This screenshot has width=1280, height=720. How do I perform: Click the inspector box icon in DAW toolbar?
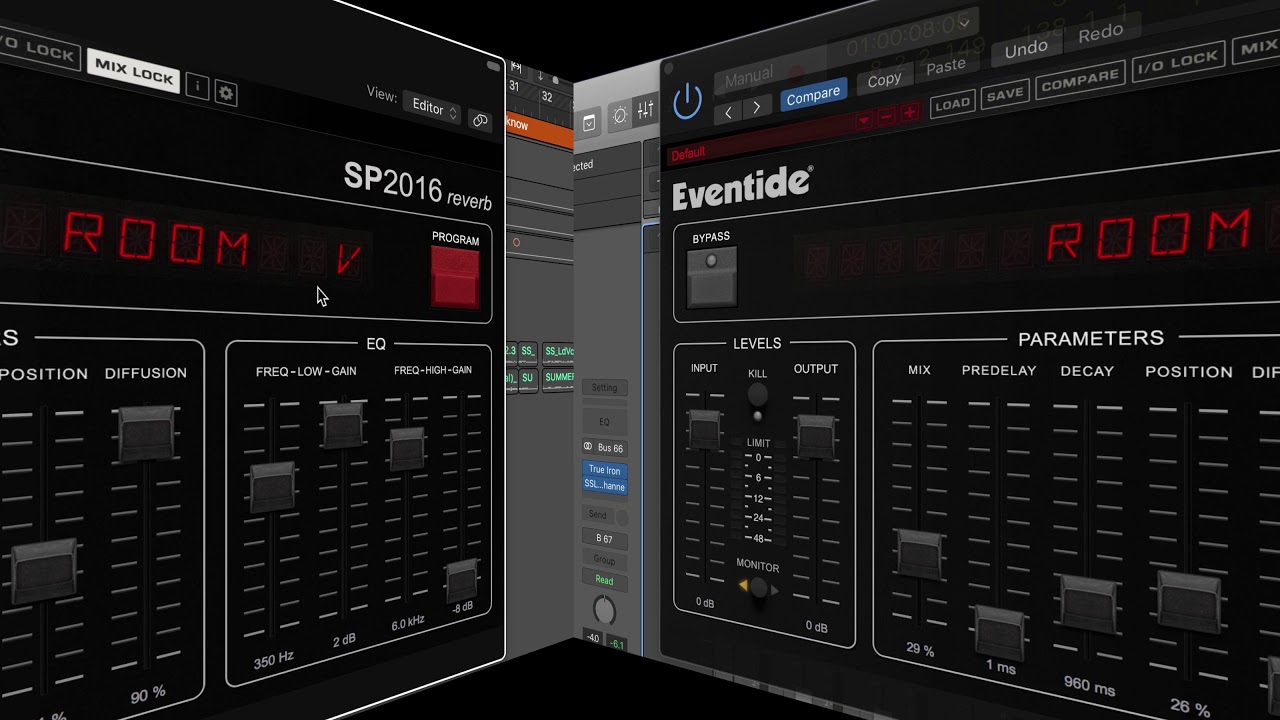pyautogui.click(x=589, y=123)
